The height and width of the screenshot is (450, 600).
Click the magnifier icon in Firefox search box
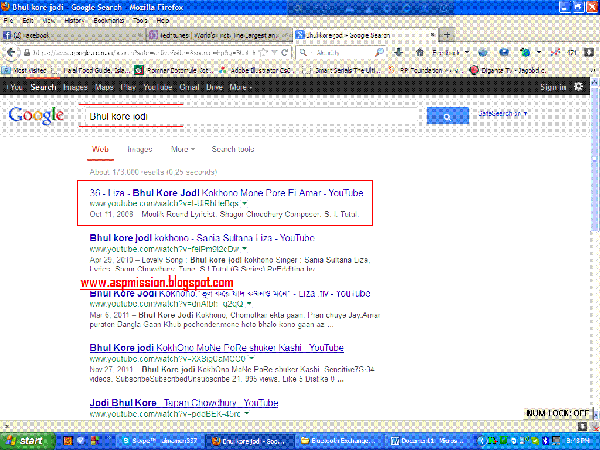coord(379,52)
